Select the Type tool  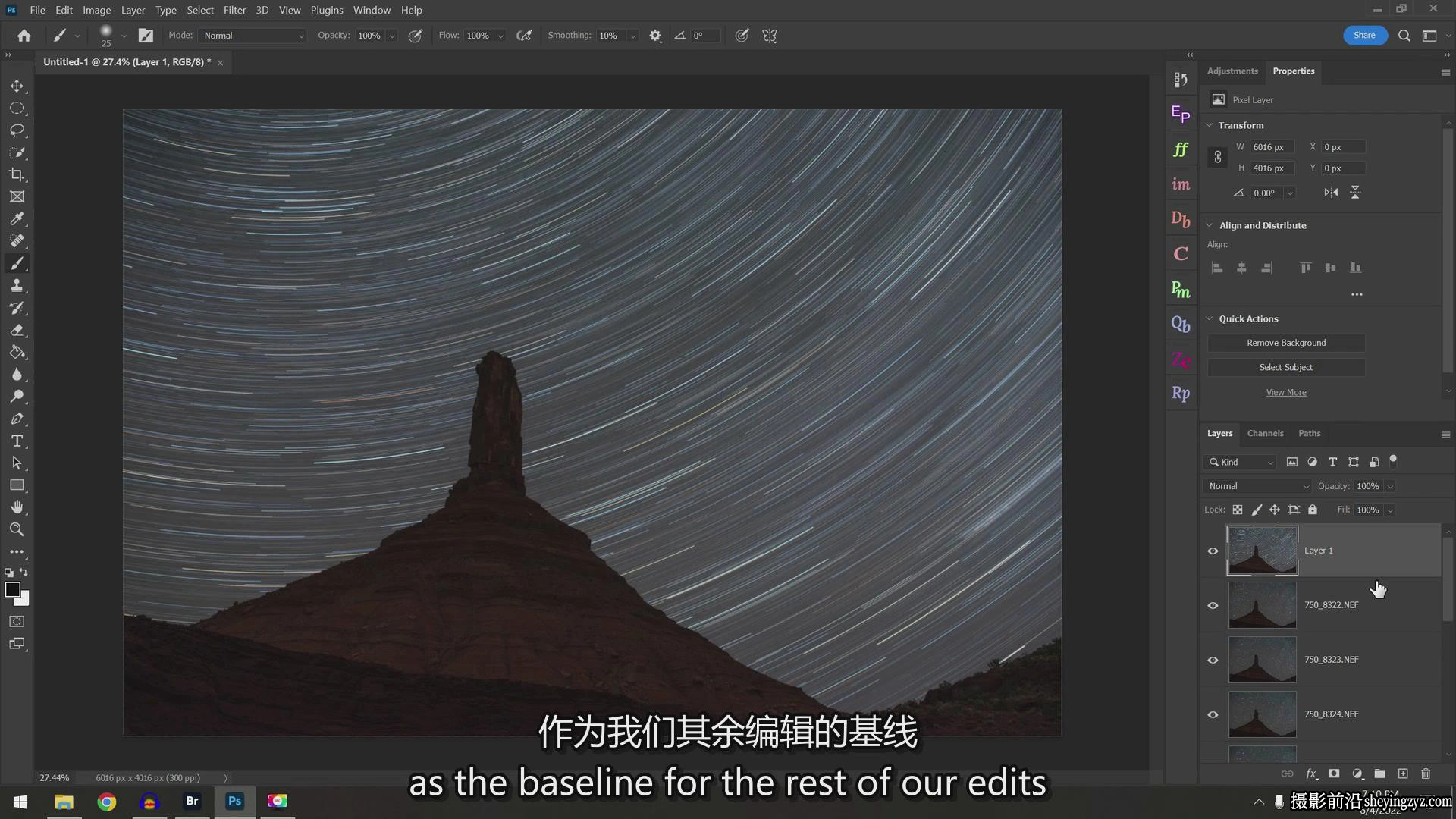tap(17, 441)
